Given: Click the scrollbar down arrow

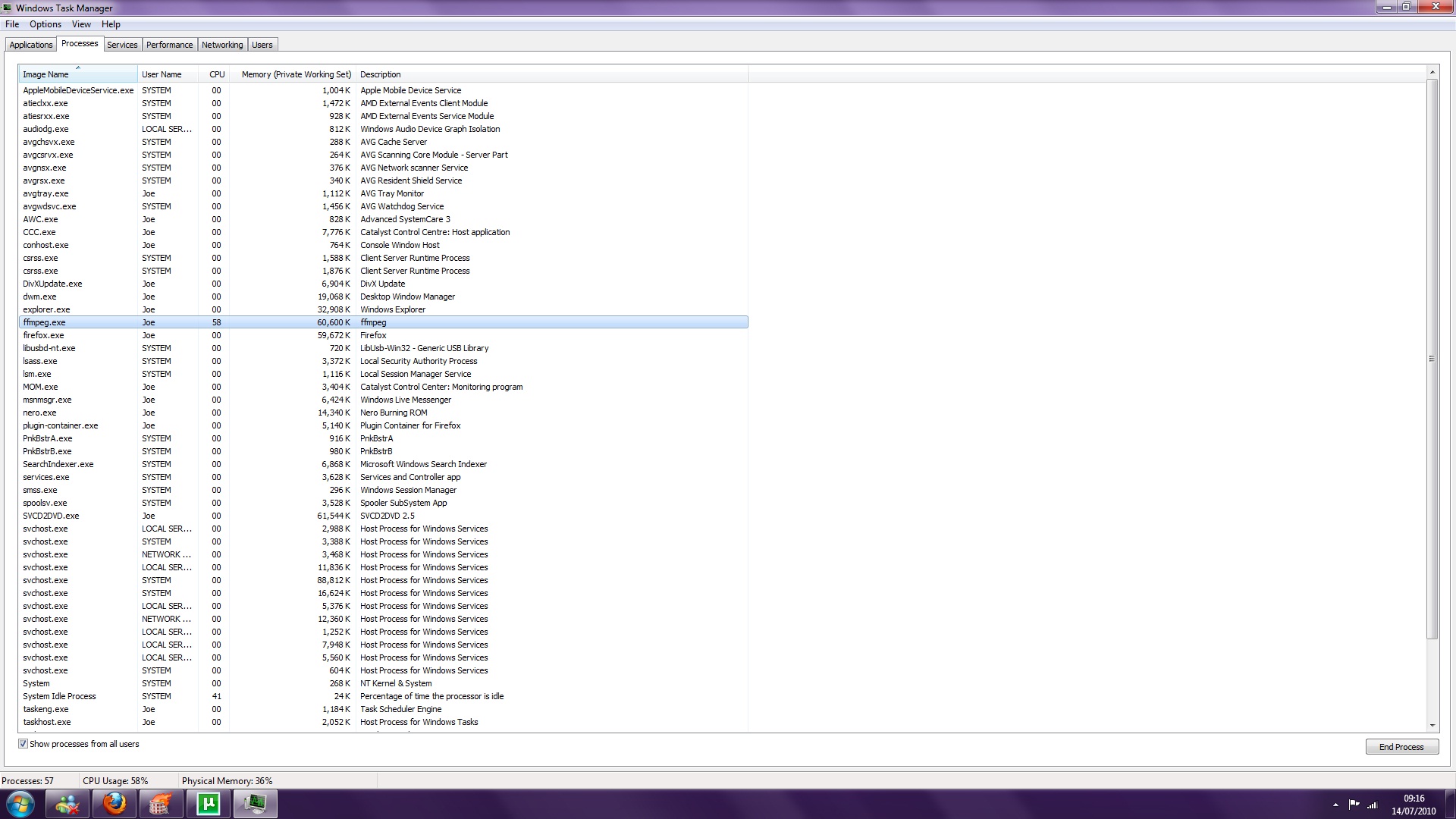Looking at the screenshot, I should click(1432, 726).
